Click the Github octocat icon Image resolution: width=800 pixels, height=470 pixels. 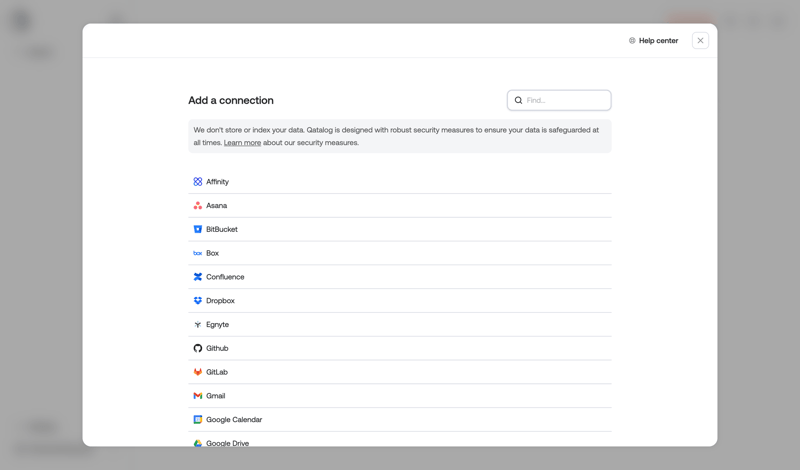click(x=197, y=348)
